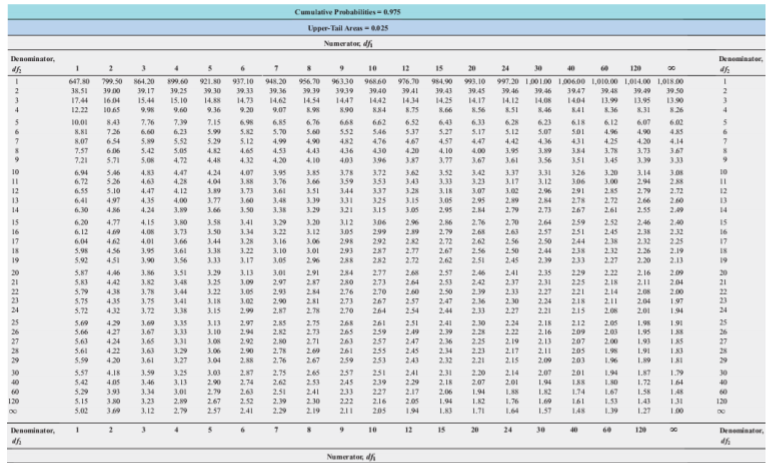768x463 pixels.
Task: Click the value 647.80 in the table
Action: pos(79,81)
